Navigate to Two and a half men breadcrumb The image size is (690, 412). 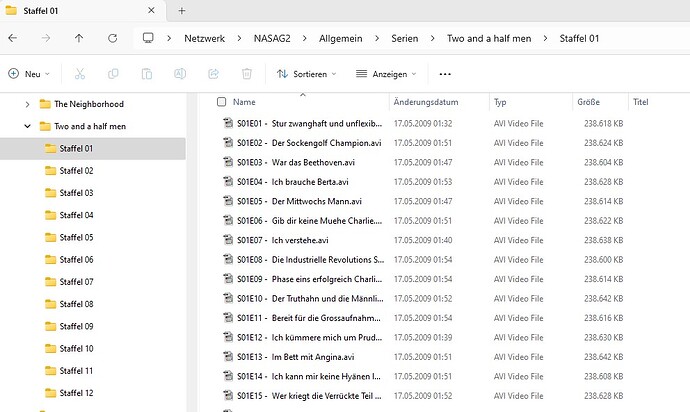coord(489,38)
